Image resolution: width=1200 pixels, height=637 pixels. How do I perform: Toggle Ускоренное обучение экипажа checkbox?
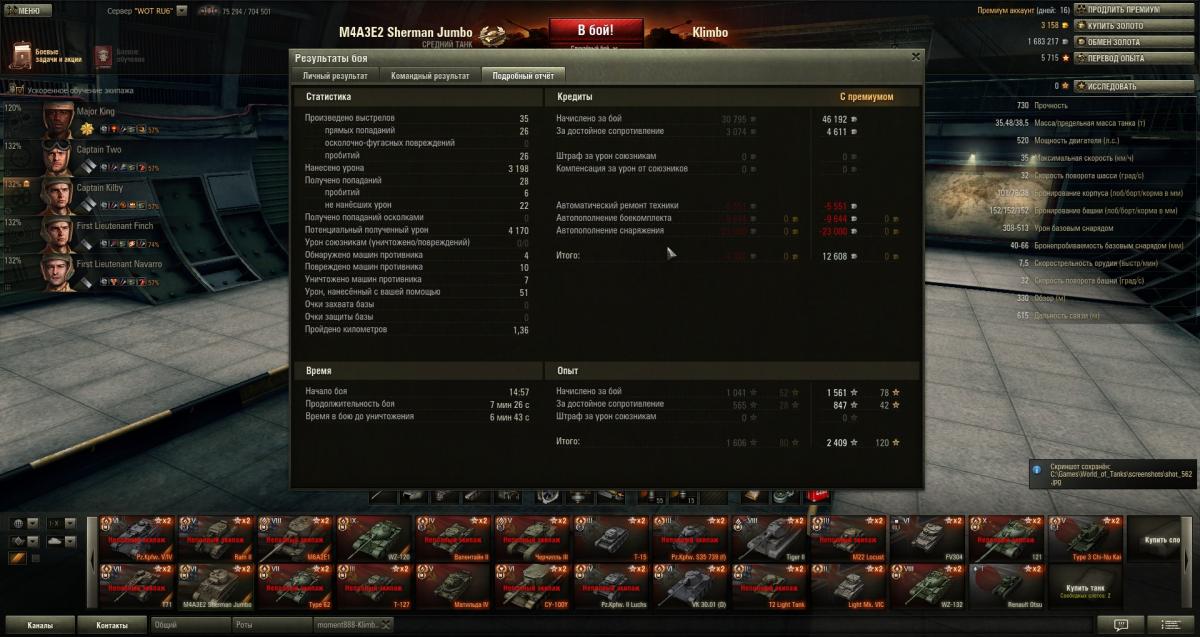point(20,90)
